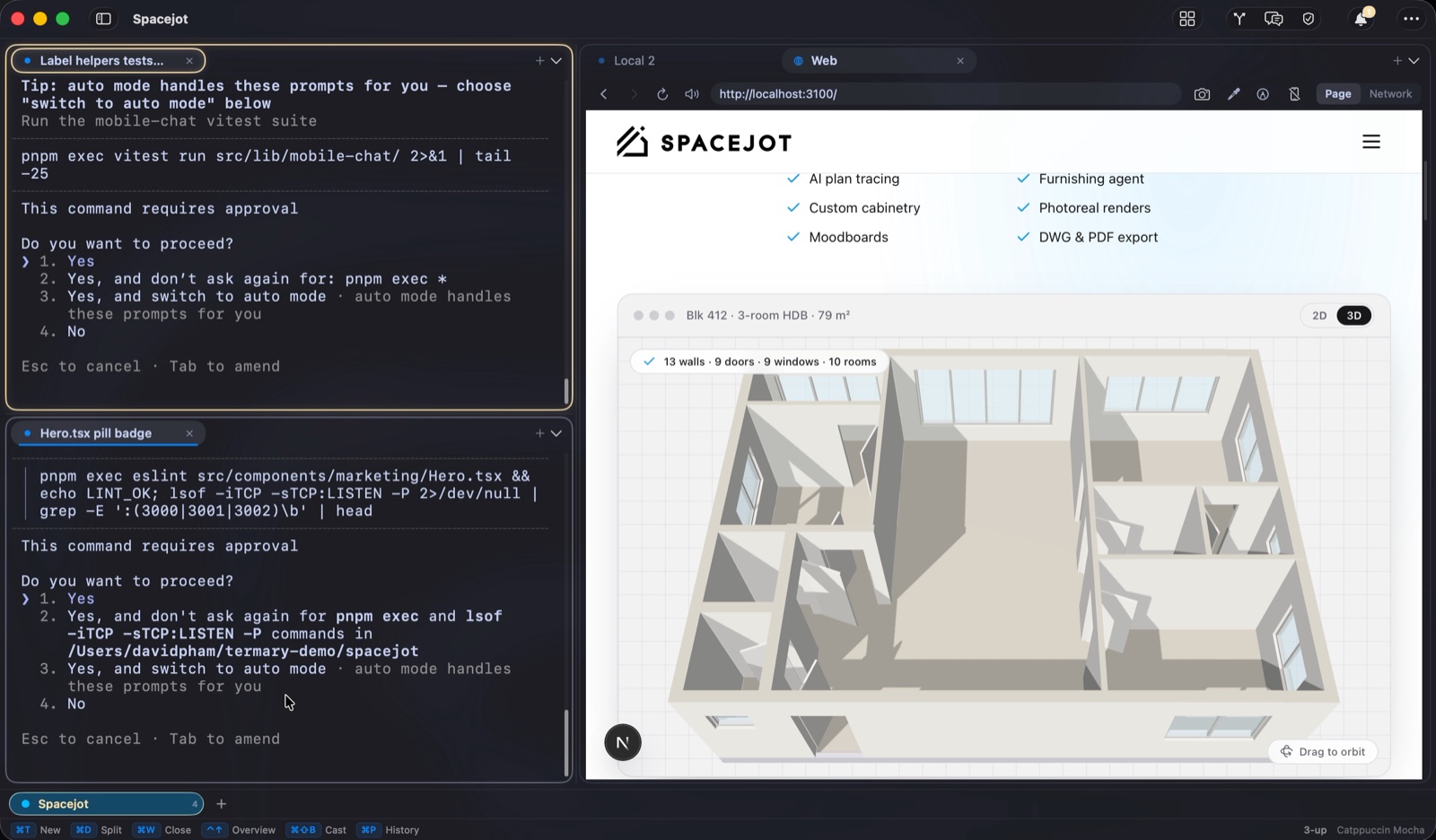
Task: Click the Drag to orbit button
Action: coord(1323,752)
